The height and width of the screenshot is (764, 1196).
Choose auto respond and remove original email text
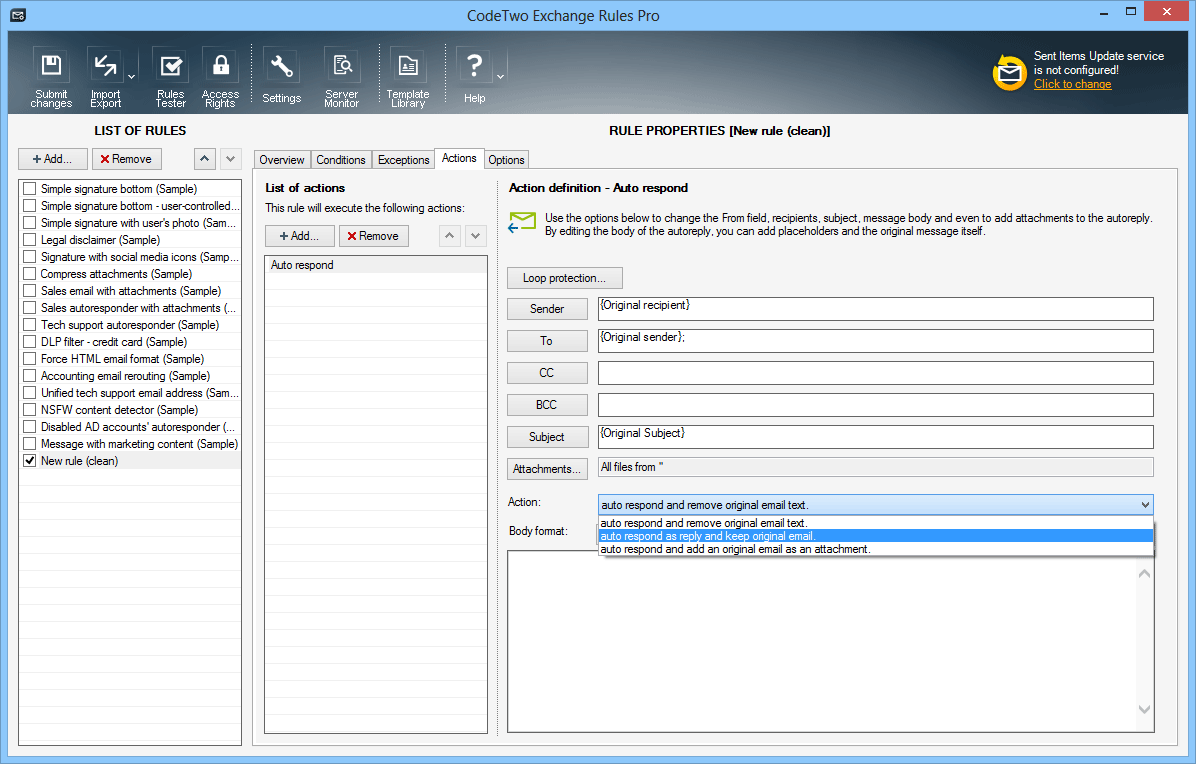pos(876,523)
